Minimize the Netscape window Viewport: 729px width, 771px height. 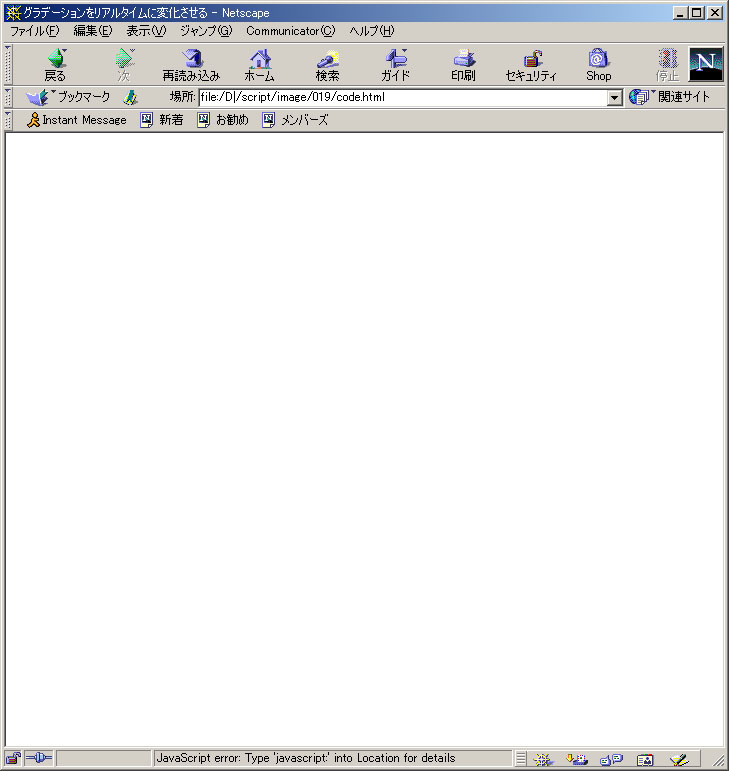click(680, 13)
